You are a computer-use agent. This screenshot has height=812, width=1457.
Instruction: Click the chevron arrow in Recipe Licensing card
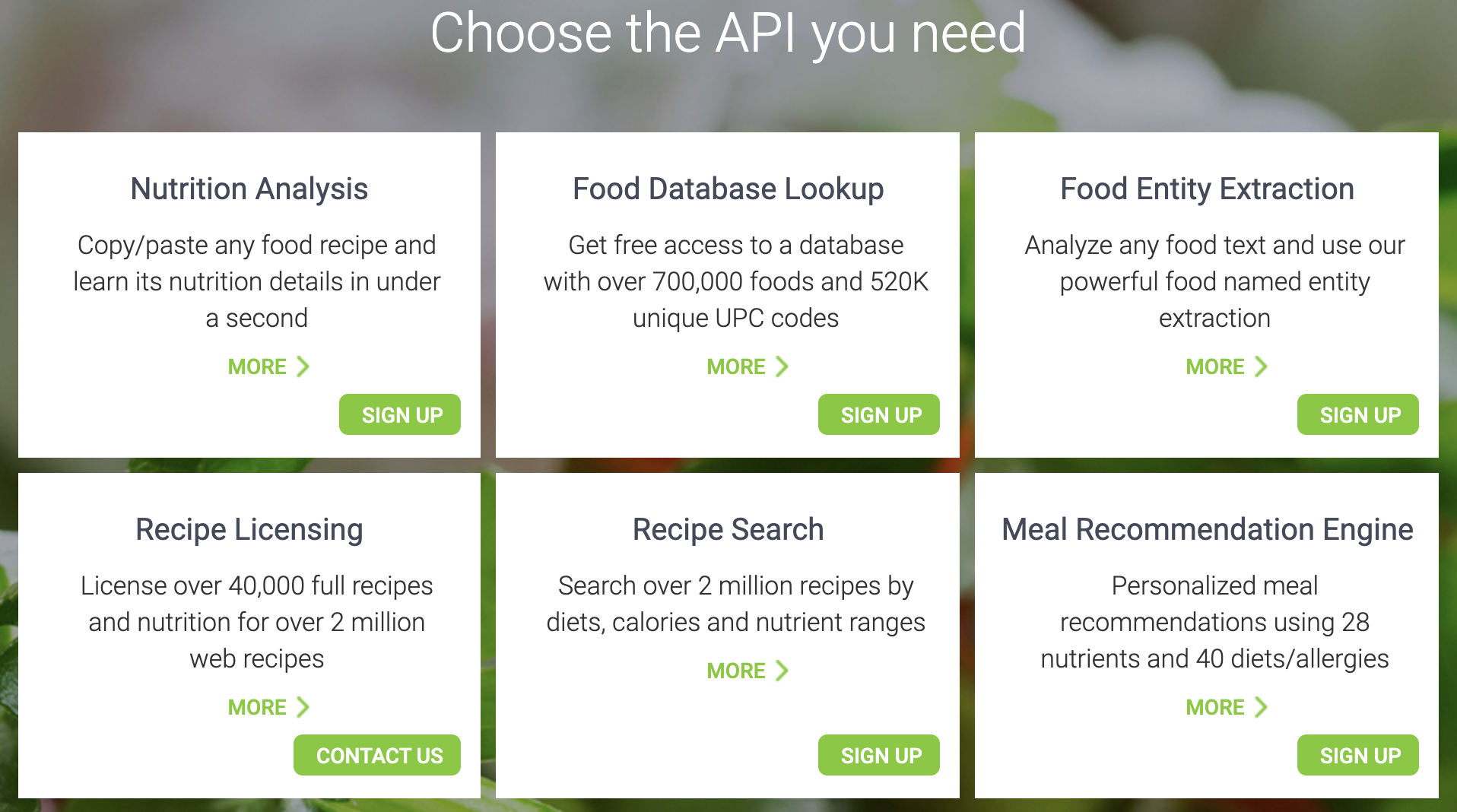point(303,707)
